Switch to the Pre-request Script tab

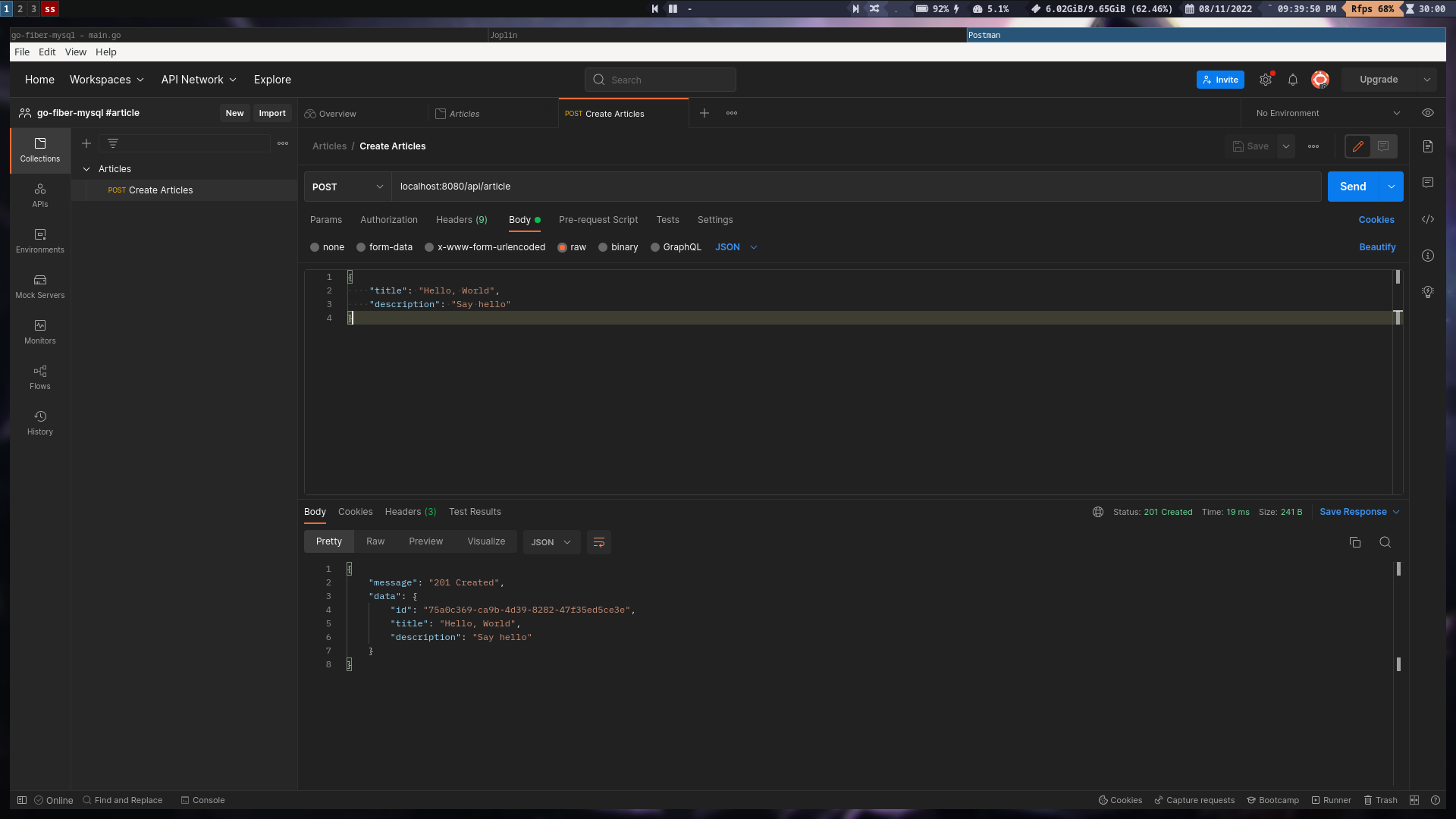(598, 220)
